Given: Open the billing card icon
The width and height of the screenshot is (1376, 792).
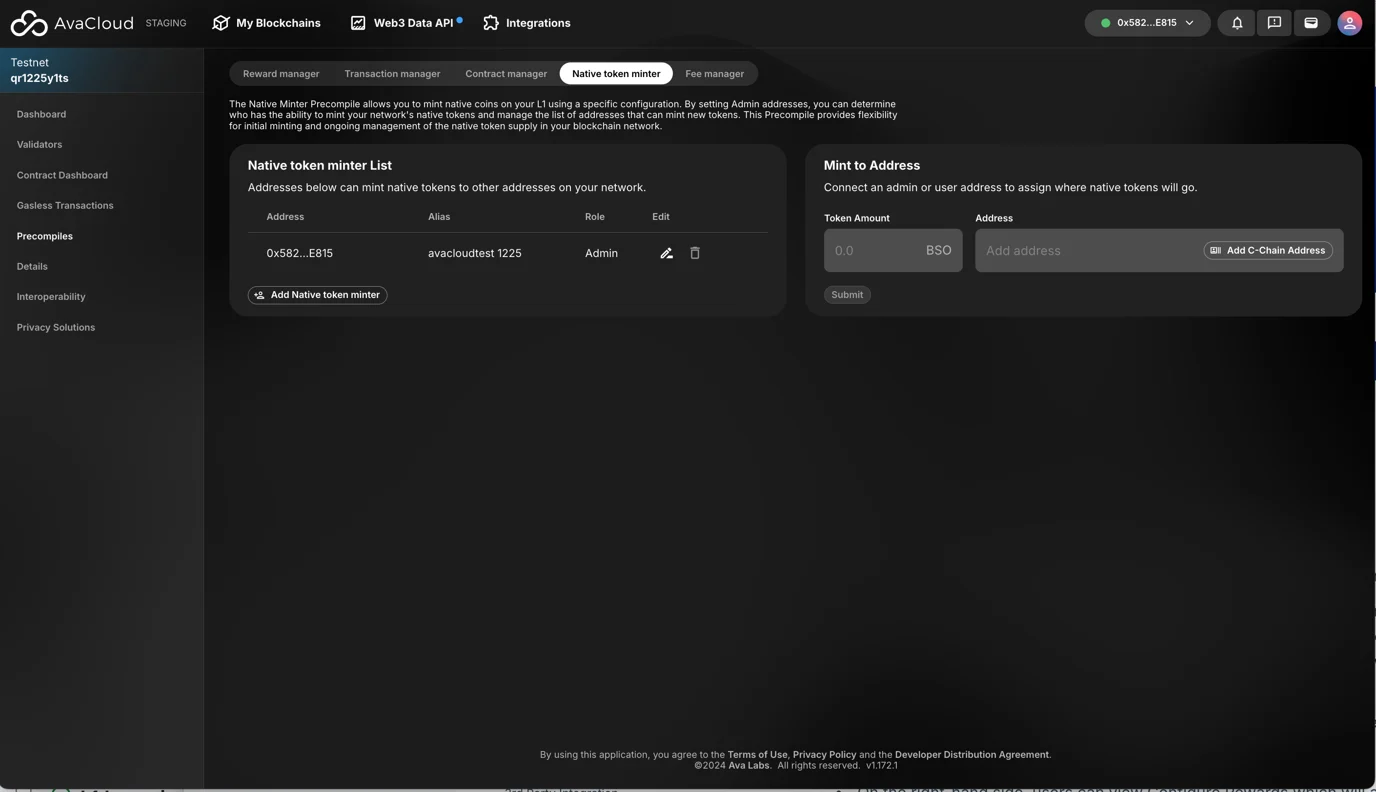Looking at the screenshot, I should (x=1311, y=23).
